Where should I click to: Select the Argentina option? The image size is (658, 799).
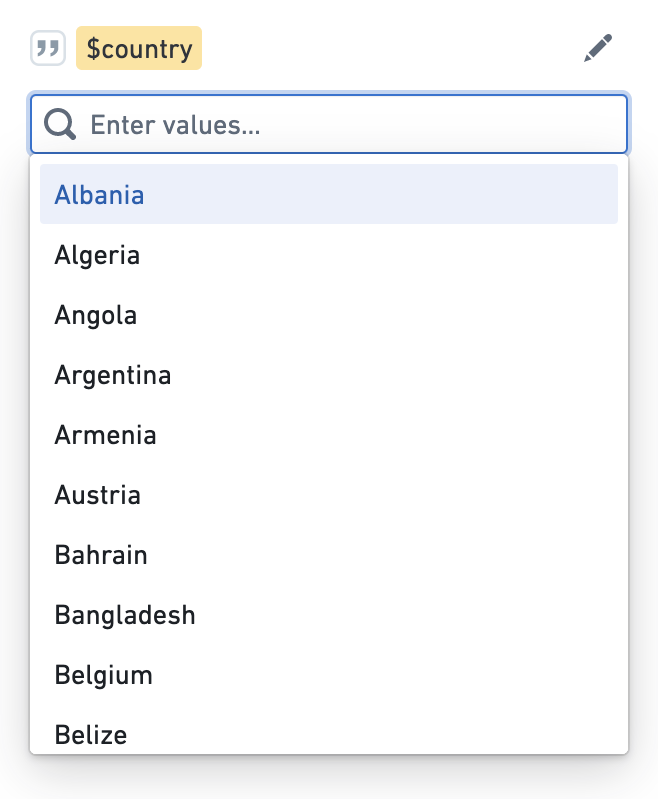(x=329, y=375)
